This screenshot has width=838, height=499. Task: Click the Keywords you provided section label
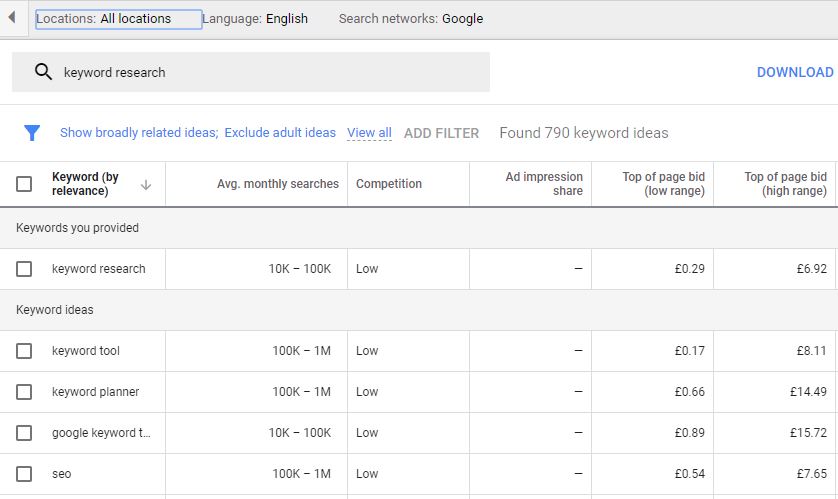[x=77, y=228]
